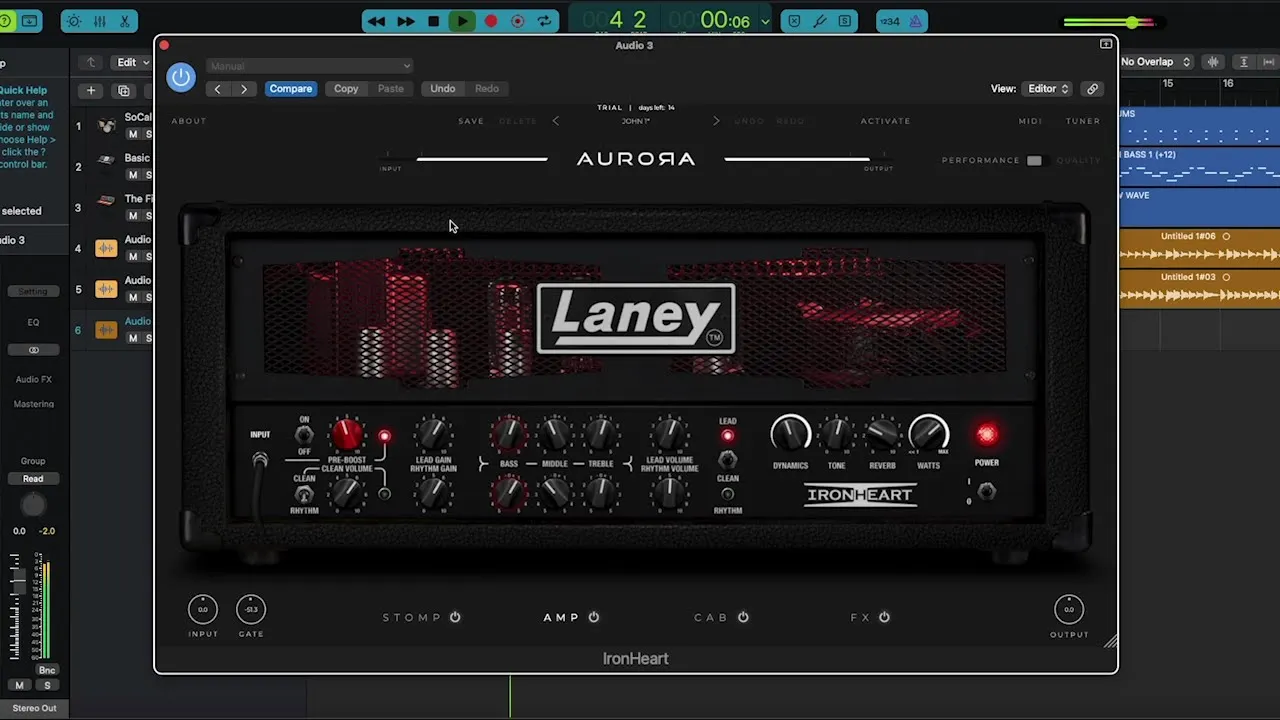Mute track 1 SoCal
This screenshot has width=1280, height=720.
coord(133,134)
